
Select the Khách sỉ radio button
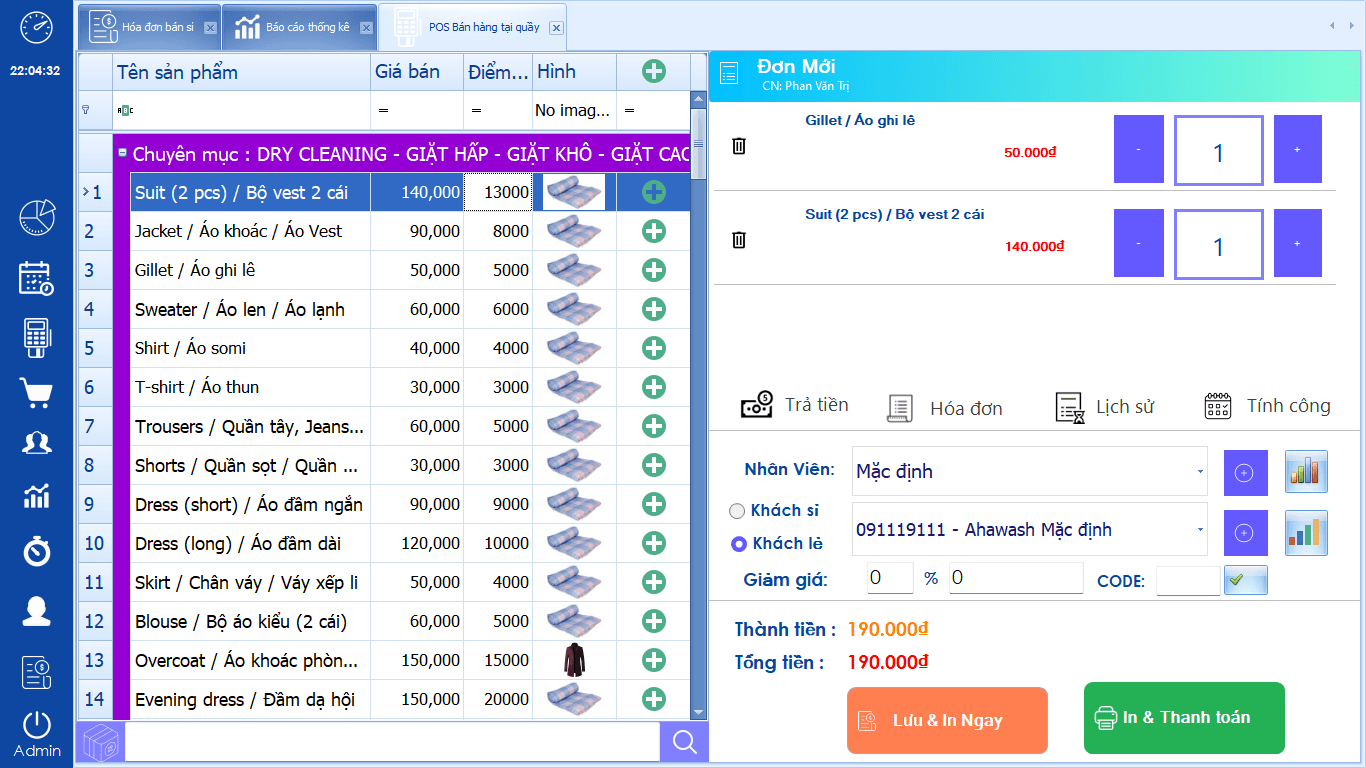coord(738,511)
